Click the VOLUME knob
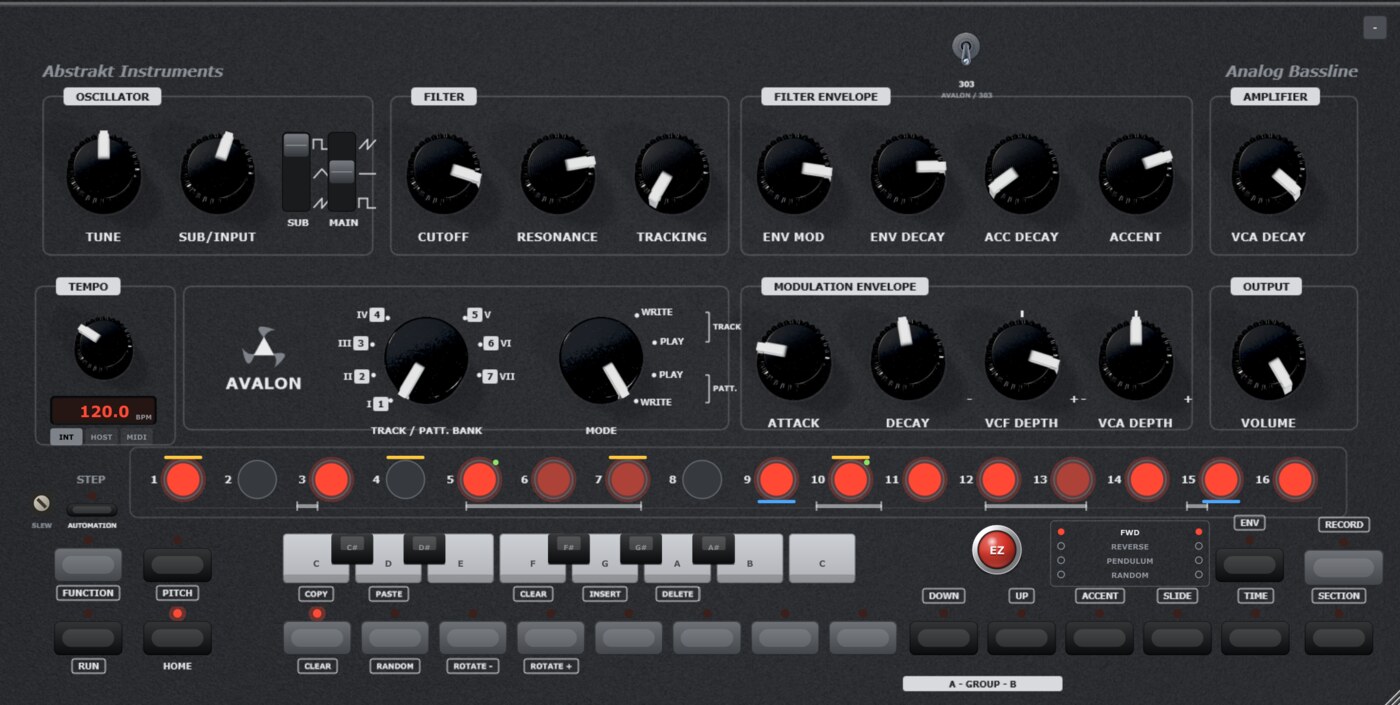 [x=1269, y=360]
